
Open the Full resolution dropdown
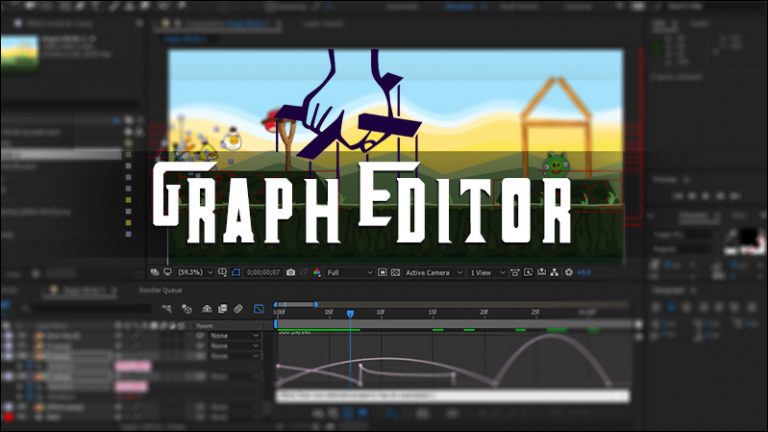(350, 272)
